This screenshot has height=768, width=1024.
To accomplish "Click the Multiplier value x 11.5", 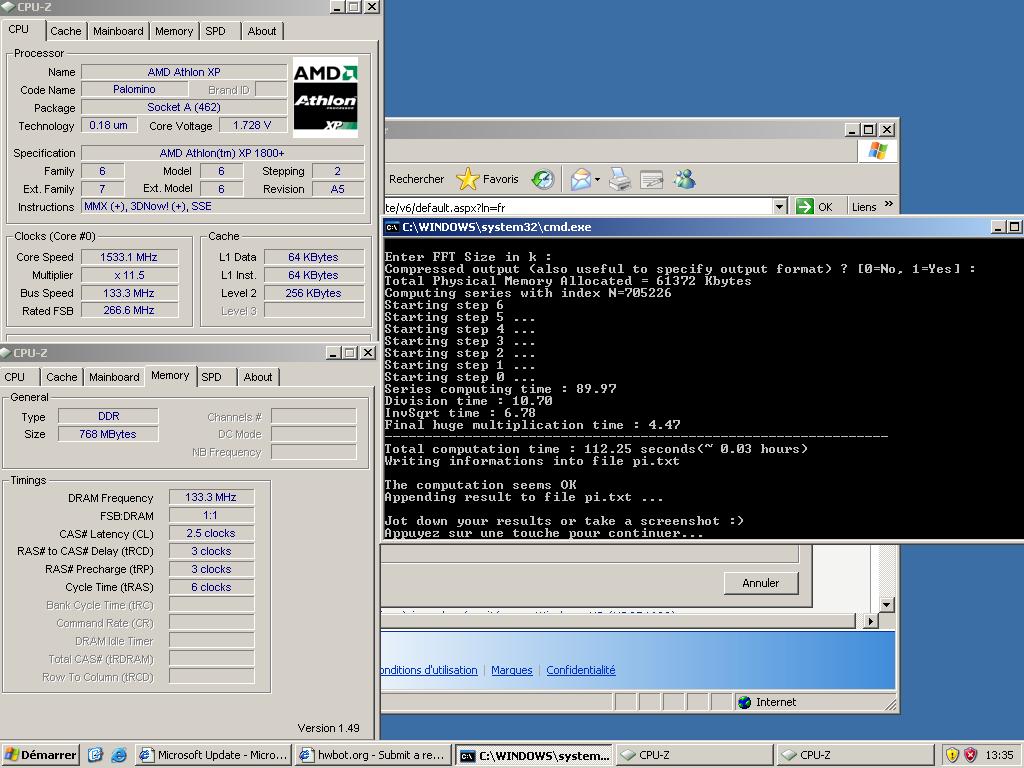I will (129, 275).
